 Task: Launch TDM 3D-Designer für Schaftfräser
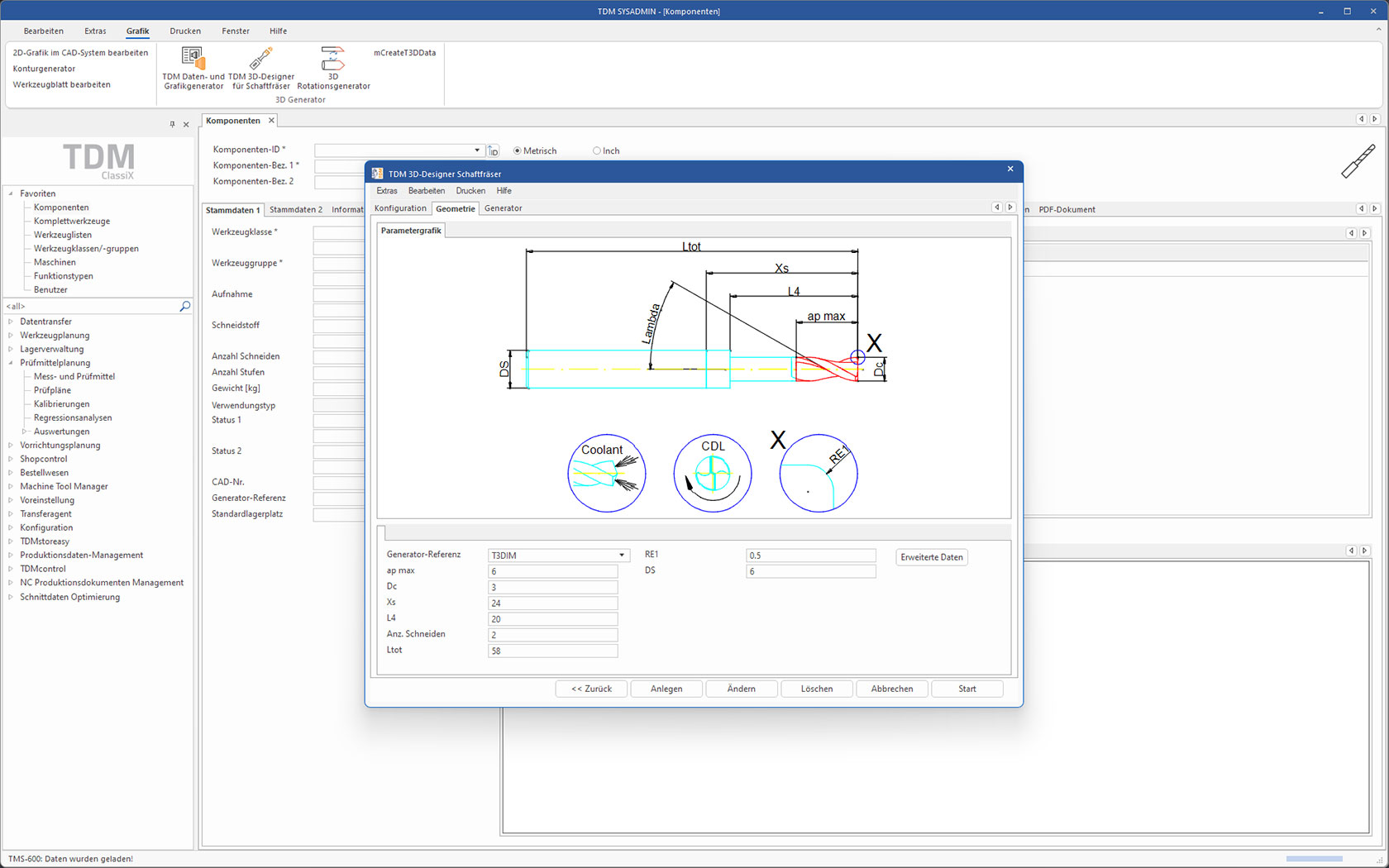[x=261, y=68]
